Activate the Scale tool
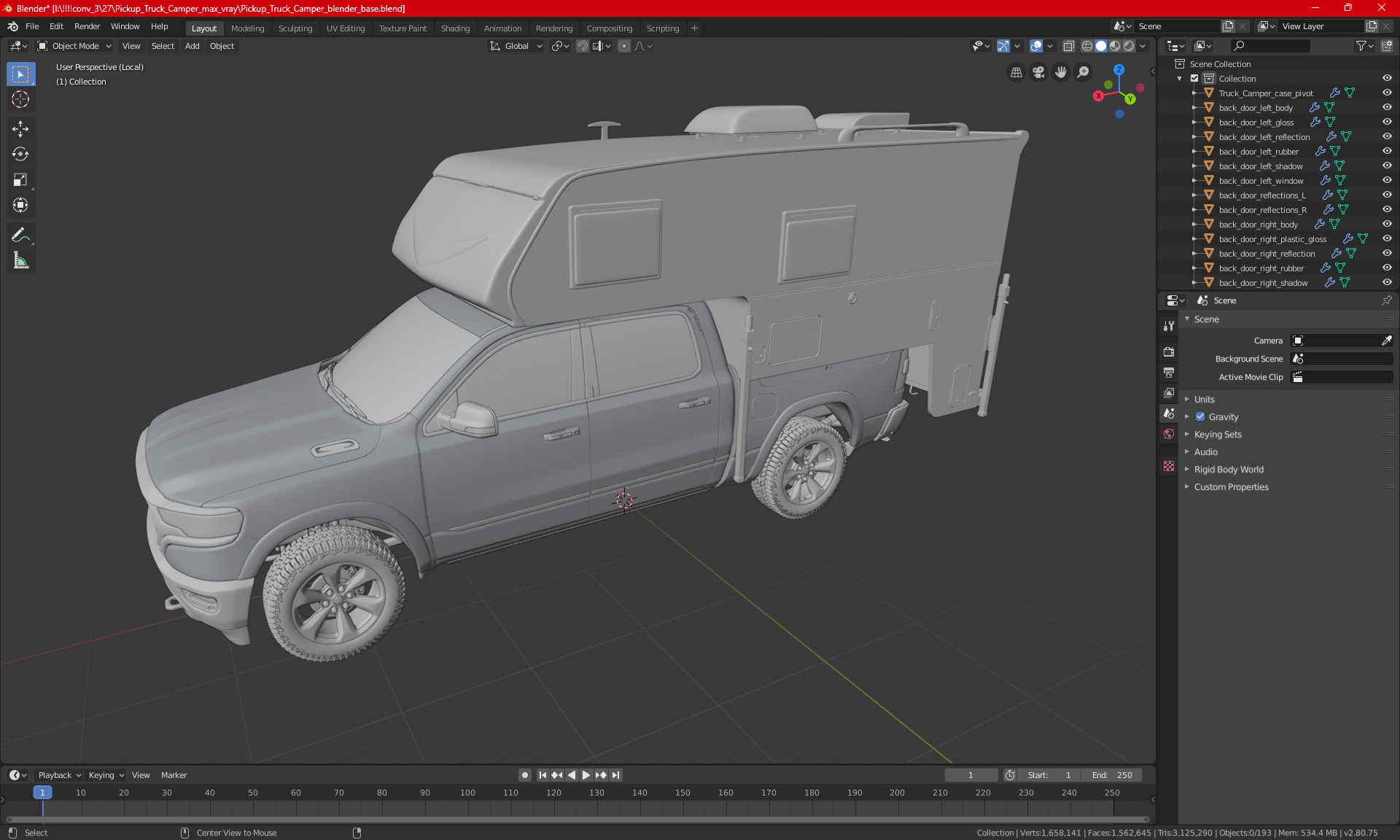1400x840 pixels. 20,180
